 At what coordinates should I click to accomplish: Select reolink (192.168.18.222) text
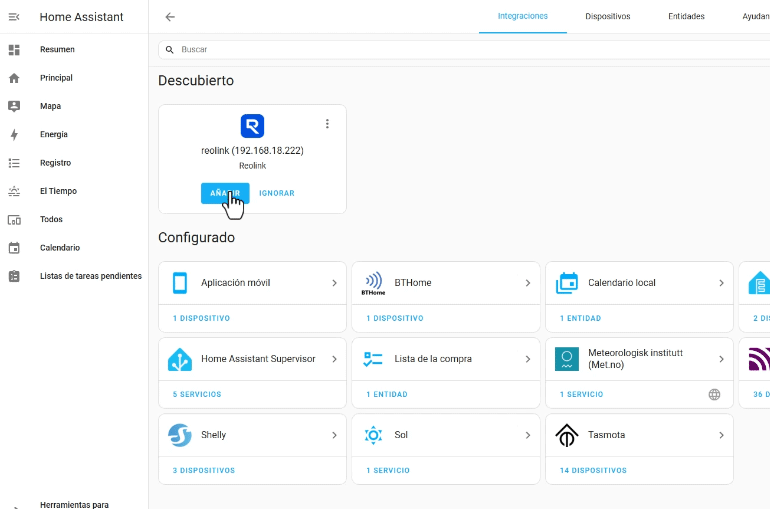(252, 151)
